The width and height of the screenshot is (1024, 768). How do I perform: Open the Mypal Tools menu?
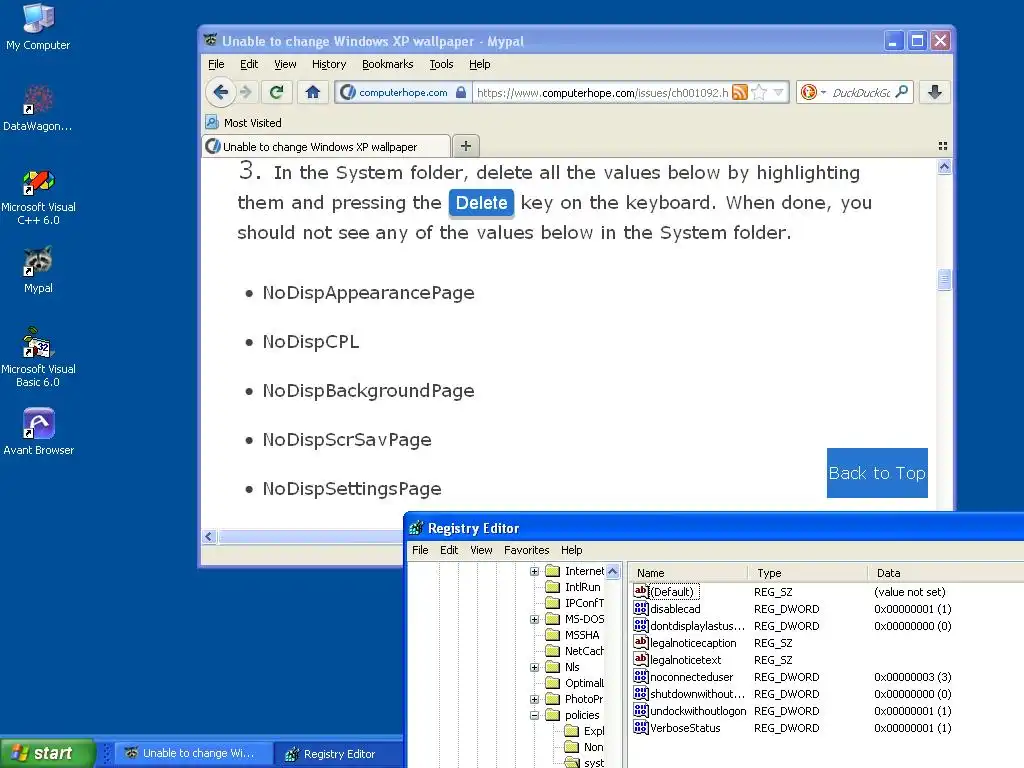(441, 64)
